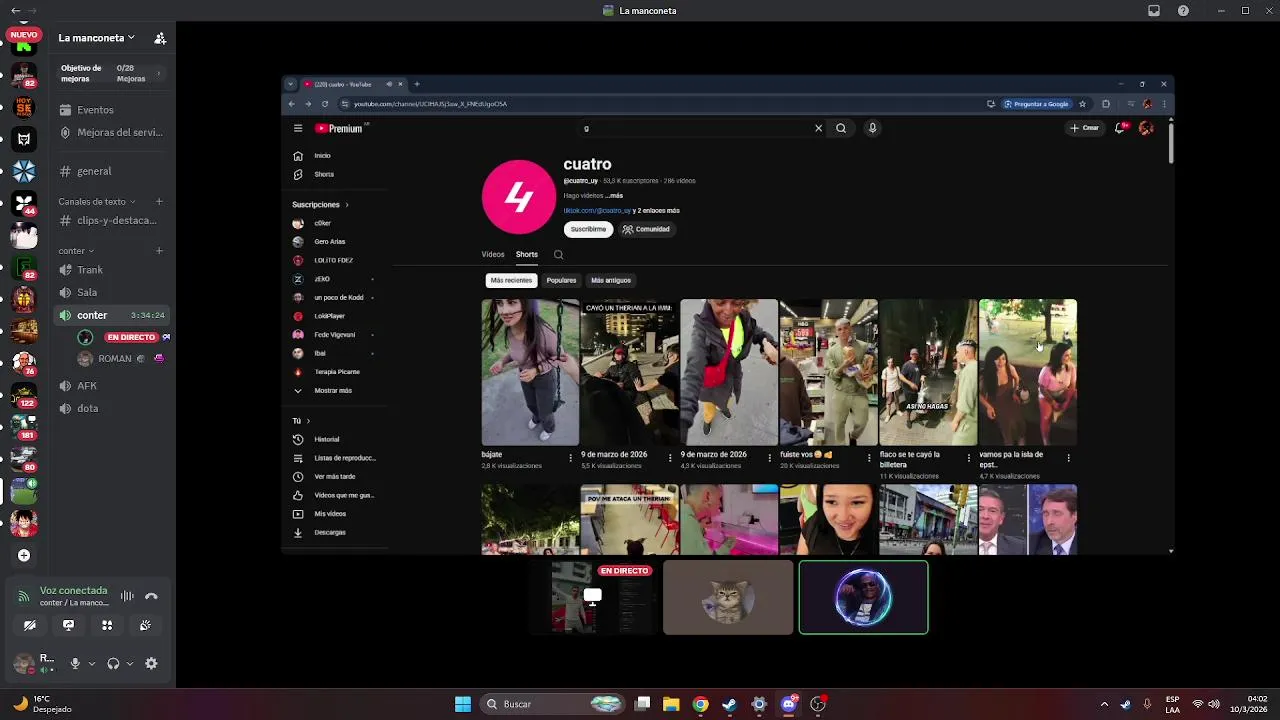Image resolution: width=1280 pixels, height=720 pixels.
Task: Turn on camera in Discord voice panel
Action: (30, 625)
